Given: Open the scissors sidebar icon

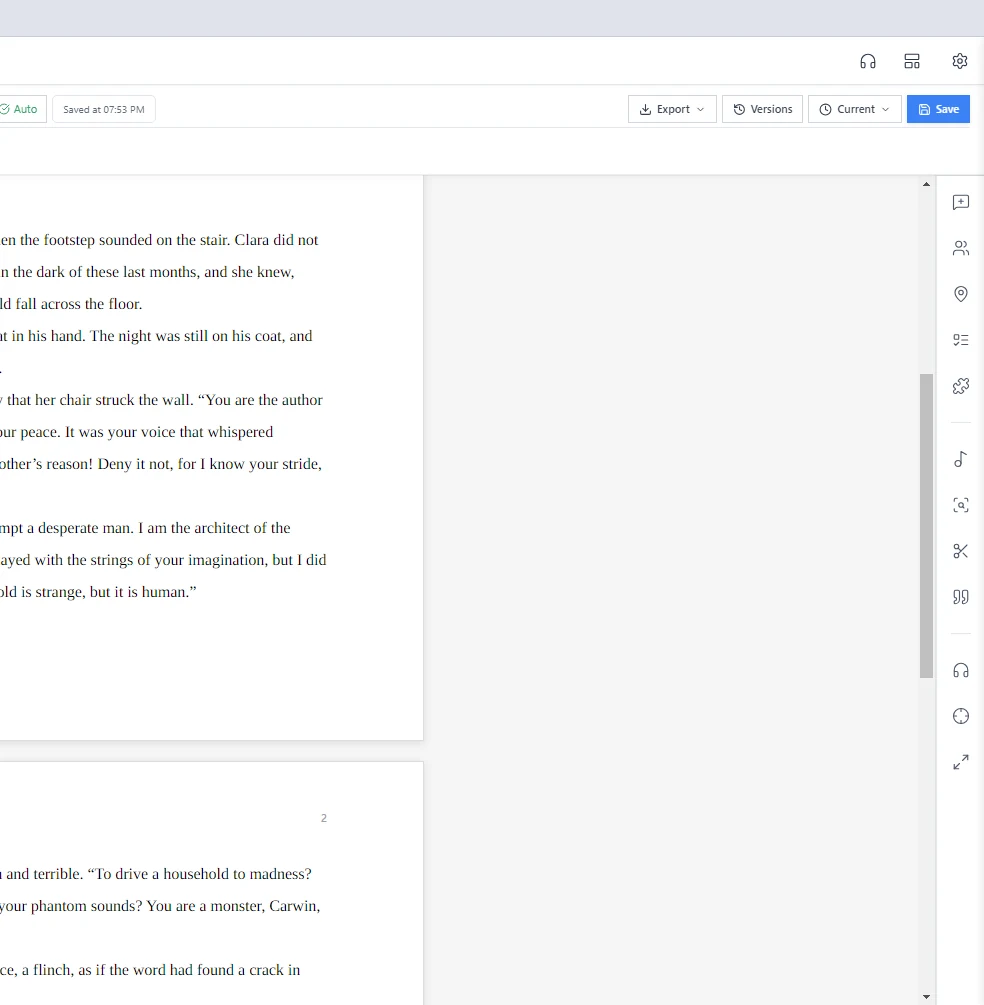Looking at the screenshot, I should pos(960,551).
